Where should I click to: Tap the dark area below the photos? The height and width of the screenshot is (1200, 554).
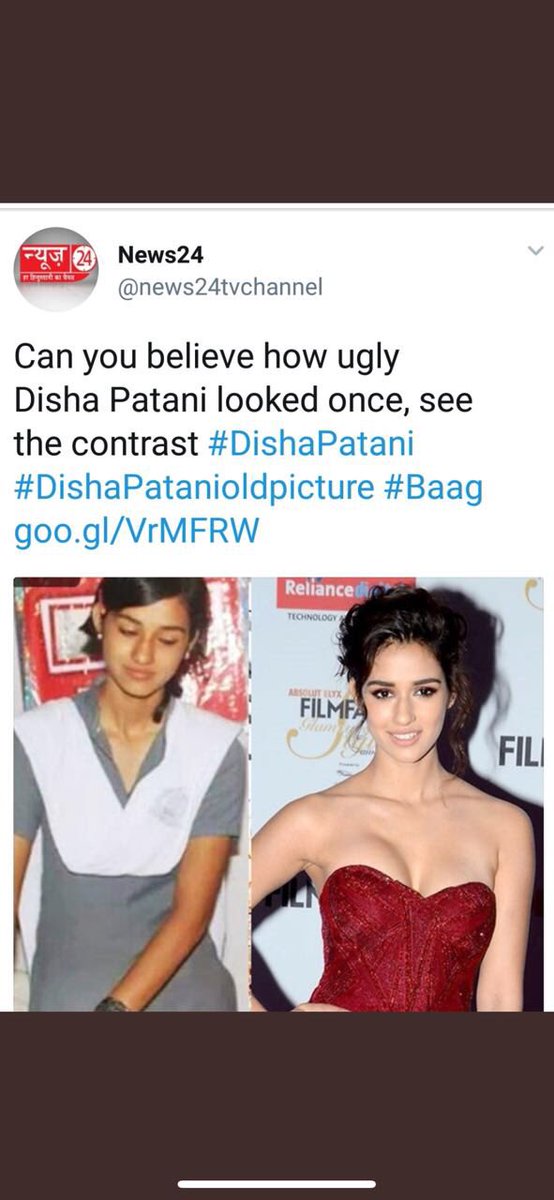277,1095
